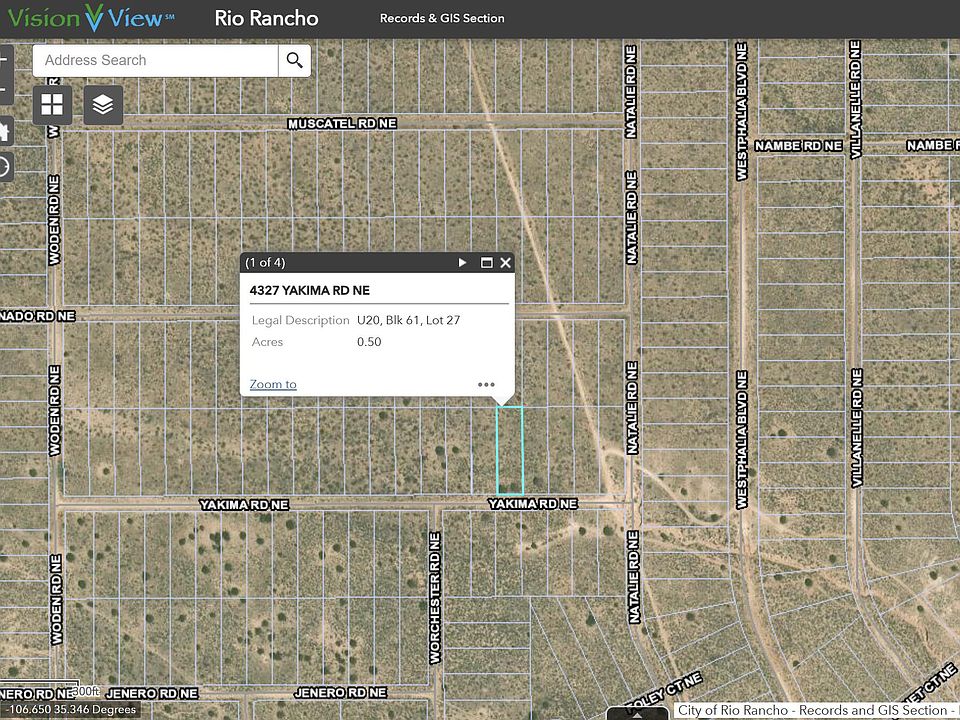Image resolution: width=960 pixels, height=720 pixels.
Task: Click the magnifier search icon
Action: click(x=294, y=60)
